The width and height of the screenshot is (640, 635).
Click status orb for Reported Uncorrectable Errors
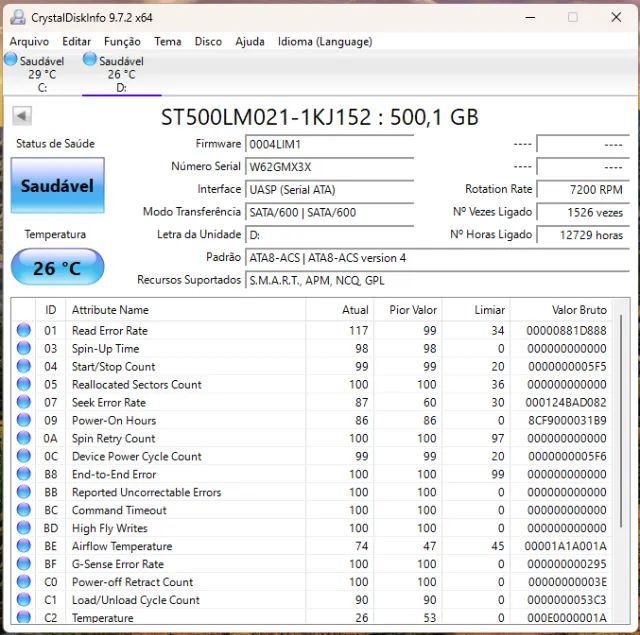[24, 492]
